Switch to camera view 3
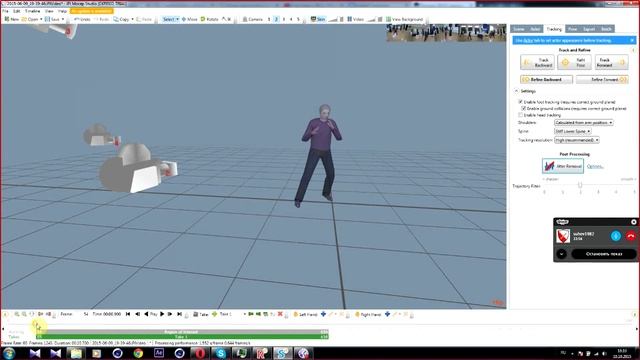The image size is (640, 360). [284, 19]
